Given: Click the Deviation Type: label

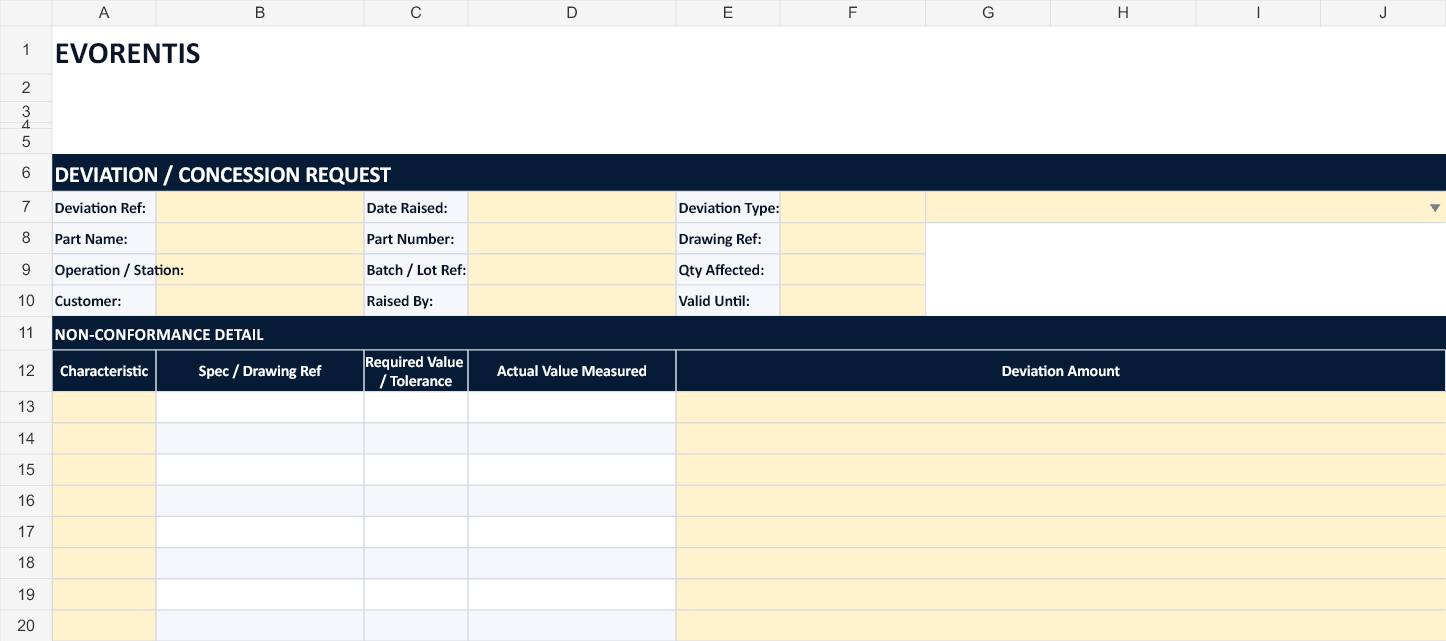Looking at the screenshot, I should (x=729, y=208).
